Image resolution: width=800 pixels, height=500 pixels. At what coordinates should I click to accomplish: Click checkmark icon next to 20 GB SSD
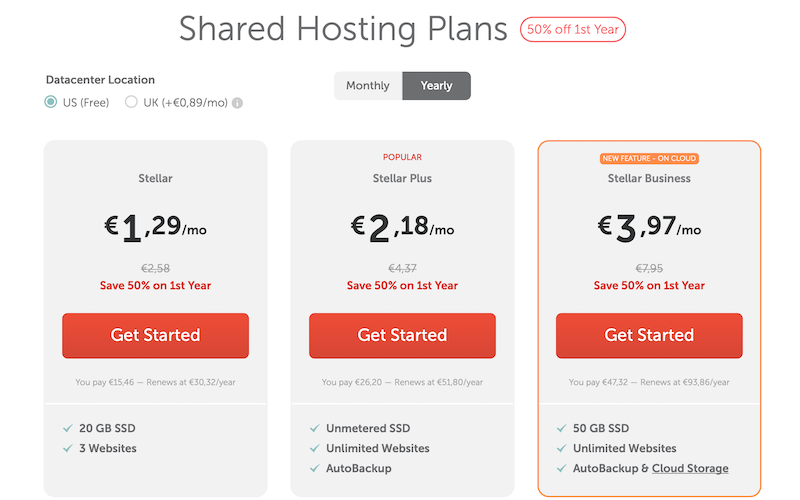66,428
